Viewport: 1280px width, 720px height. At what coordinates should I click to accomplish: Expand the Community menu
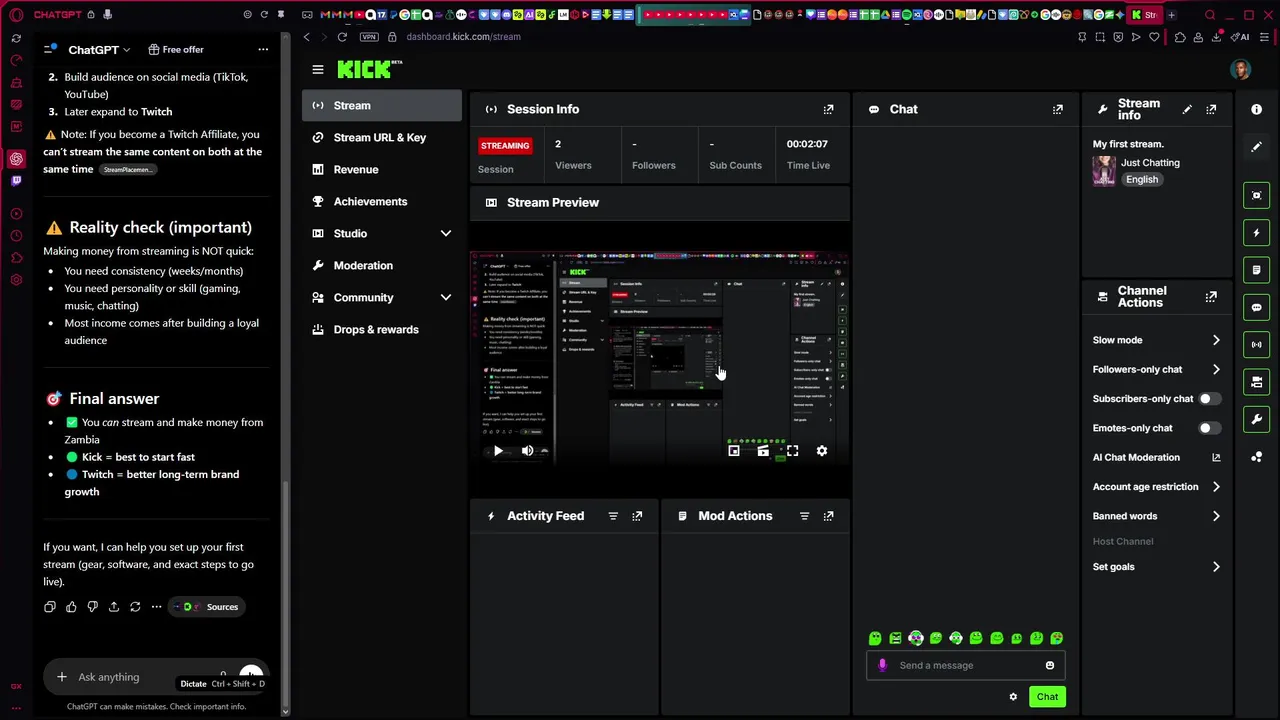point(446,297)
